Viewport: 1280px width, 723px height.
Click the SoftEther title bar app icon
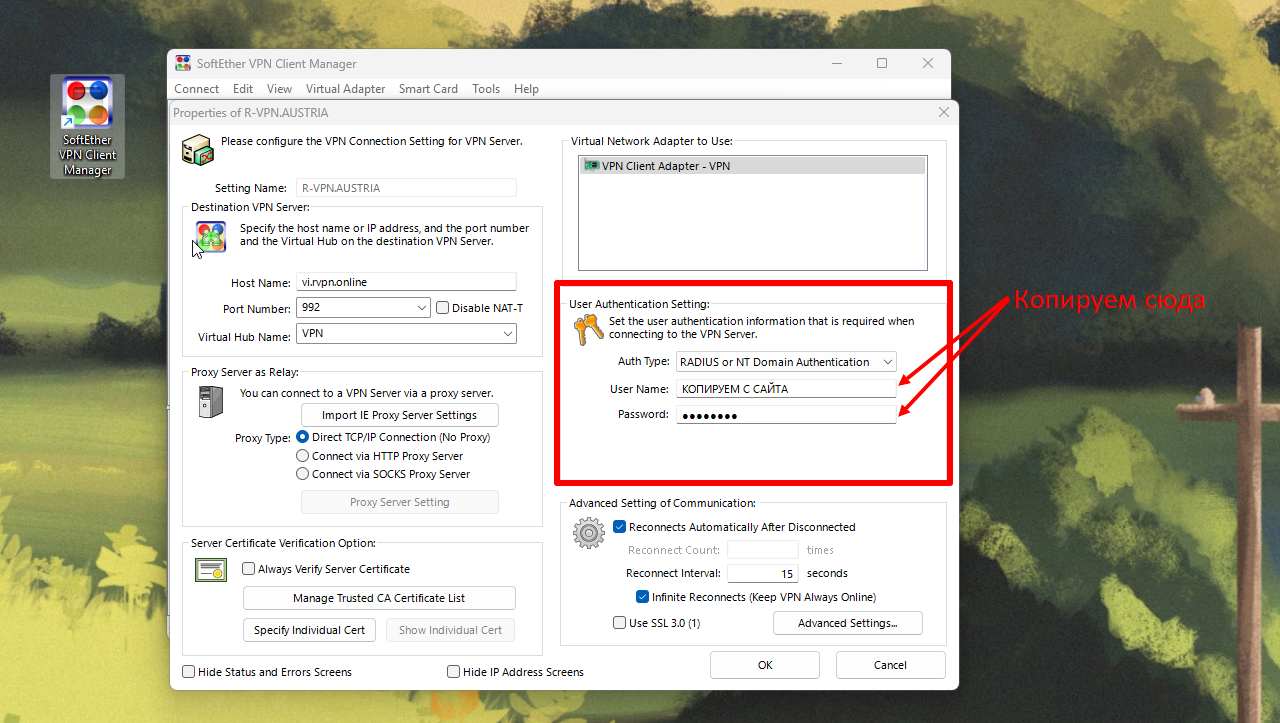(183, 64)
